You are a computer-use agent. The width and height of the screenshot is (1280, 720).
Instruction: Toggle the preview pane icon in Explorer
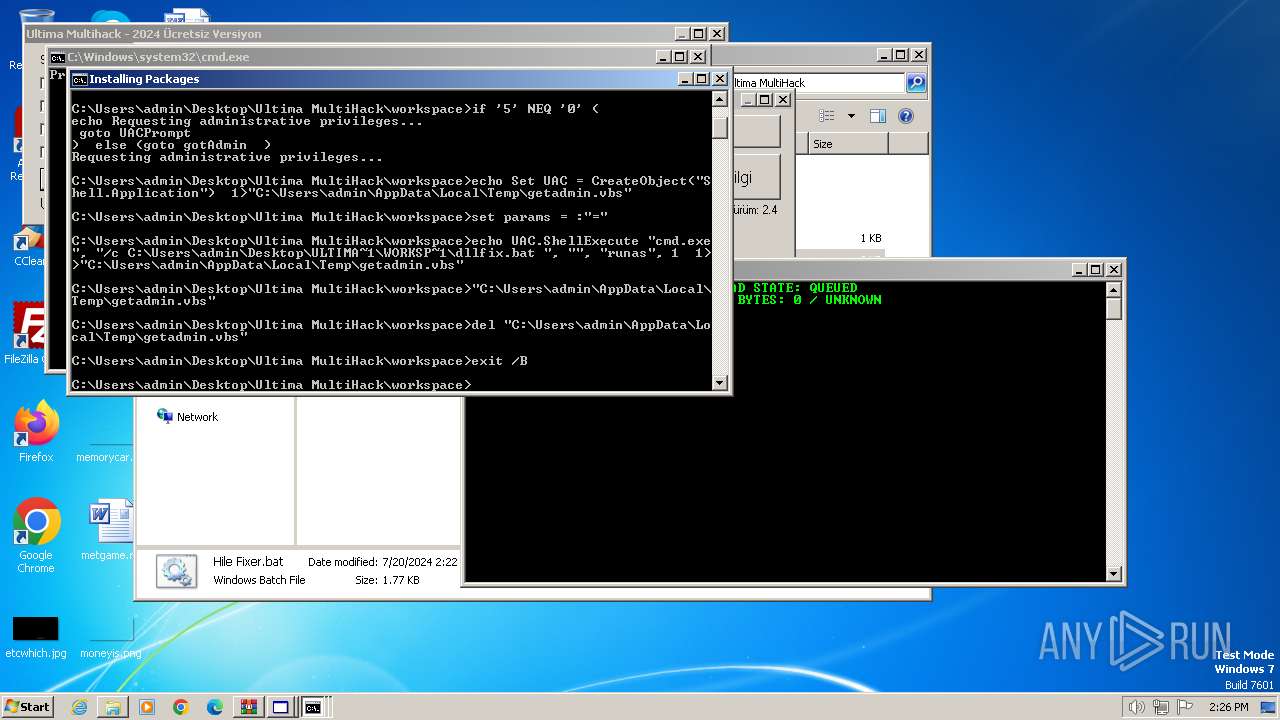tap(877, 116)
